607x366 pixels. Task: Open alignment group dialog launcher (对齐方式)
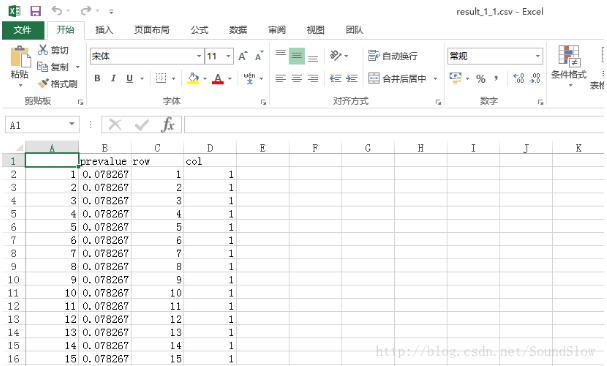(x=438, y=102)
